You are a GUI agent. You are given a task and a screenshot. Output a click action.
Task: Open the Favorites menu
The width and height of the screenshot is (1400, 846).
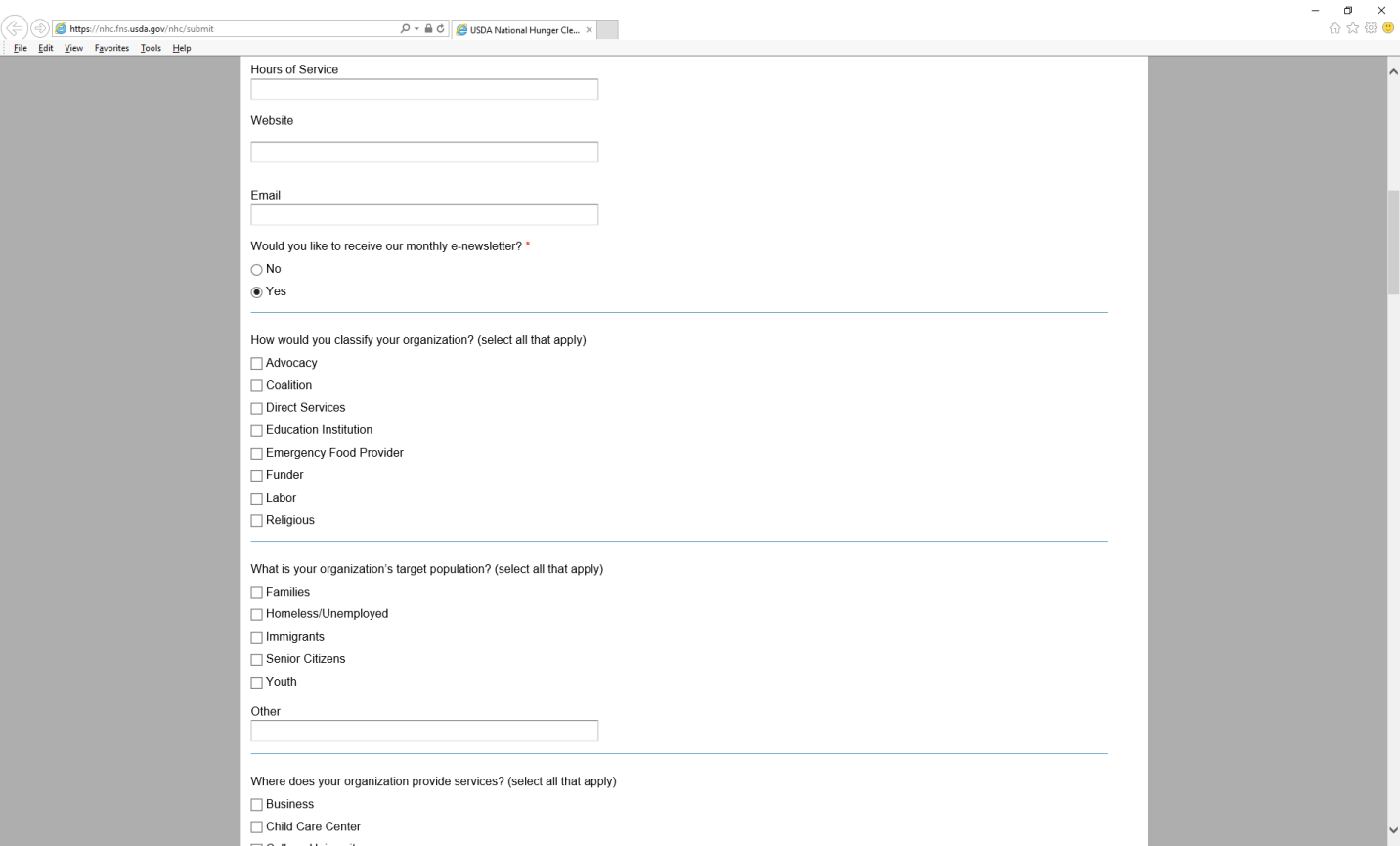coord(111,48)
